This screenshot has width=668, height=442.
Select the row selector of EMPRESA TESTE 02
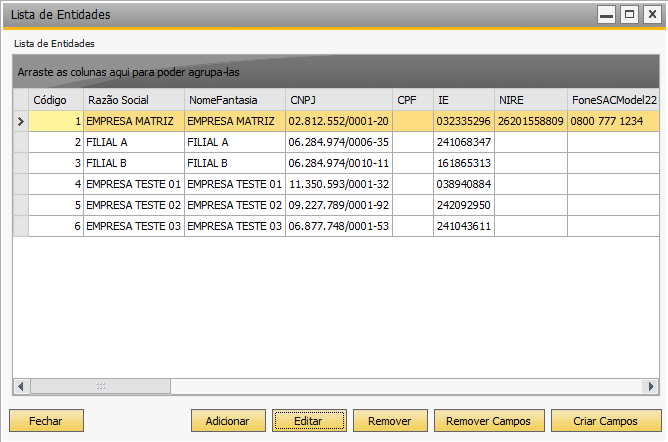pyautogui.click(x=21, y=205)
